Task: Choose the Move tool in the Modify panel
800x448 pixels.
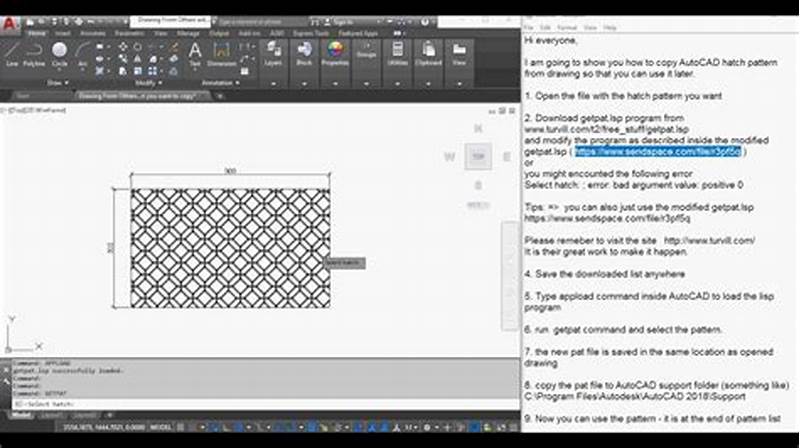Action: (123, 47)
